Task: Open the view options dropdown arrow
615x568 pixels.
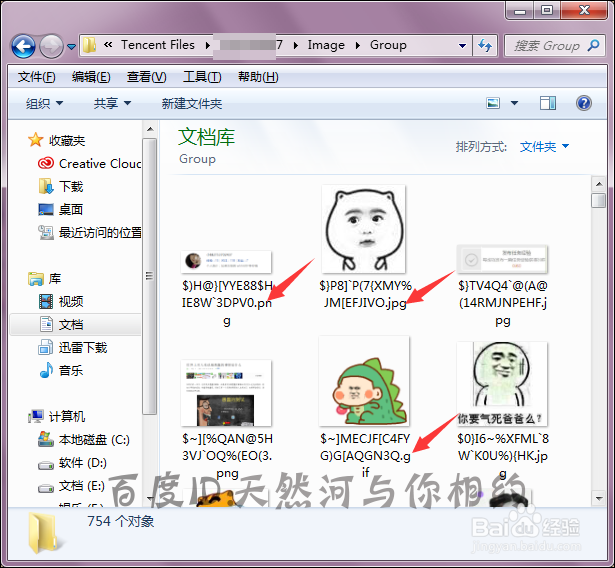Action: coord(514,103)
